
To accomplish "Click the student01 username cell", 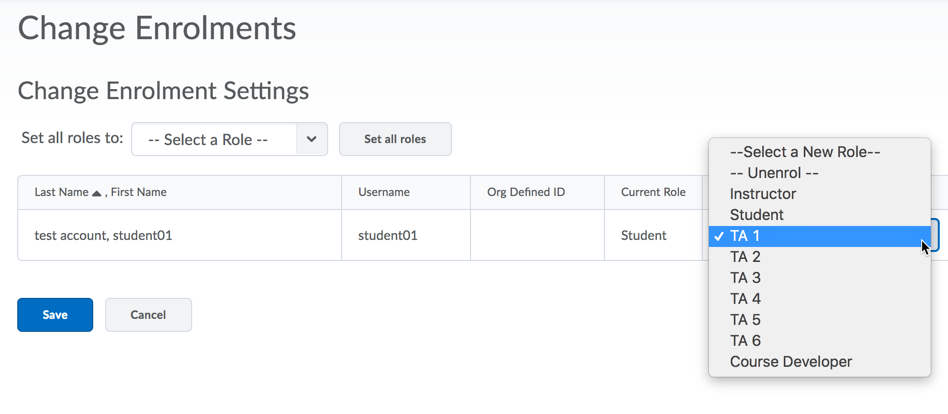I will click(387, 236).
